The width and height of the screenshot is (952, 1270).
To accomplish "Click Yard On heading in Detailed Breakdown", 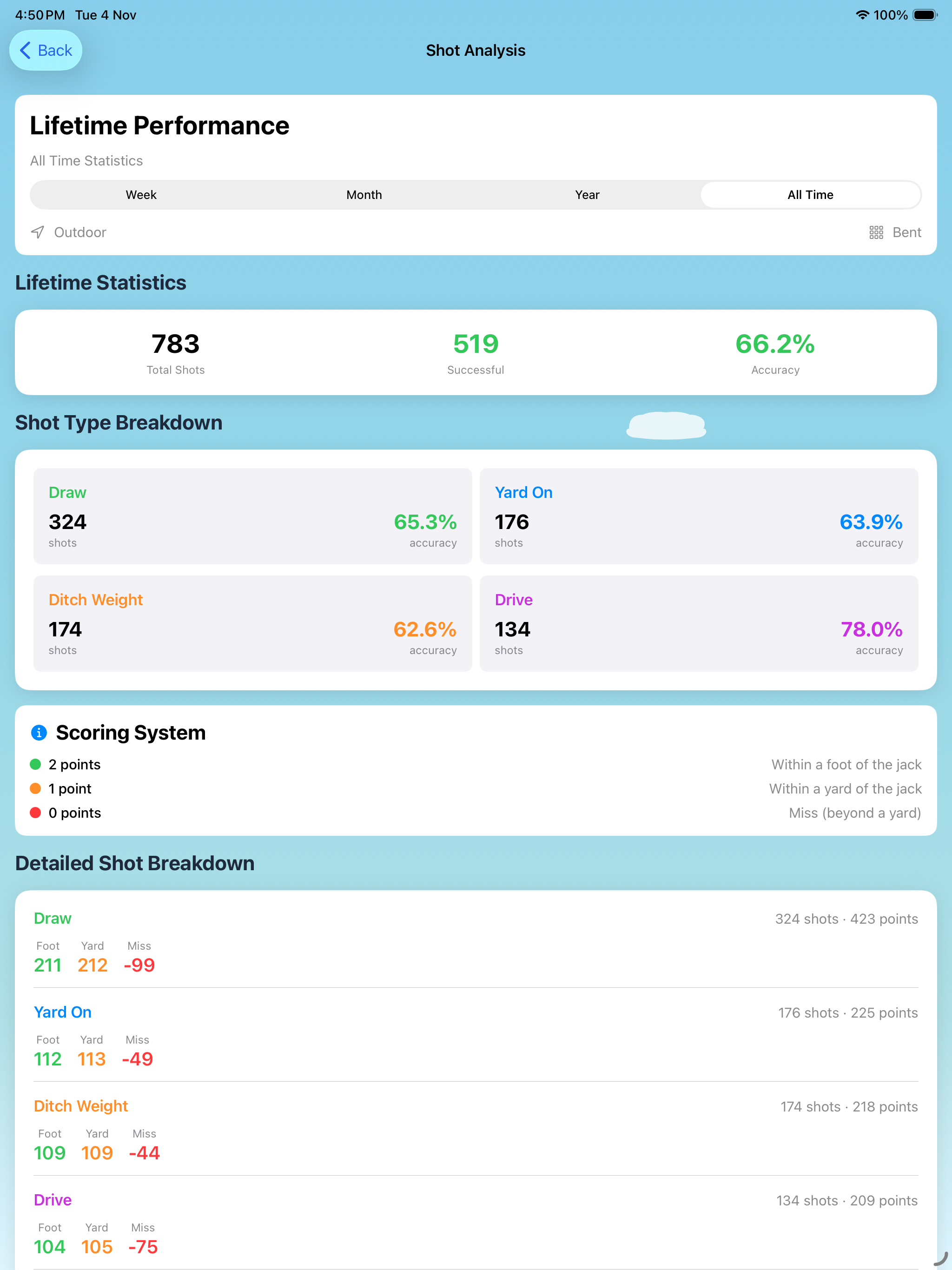I will pyautogui.click(x=63, y=1012).
